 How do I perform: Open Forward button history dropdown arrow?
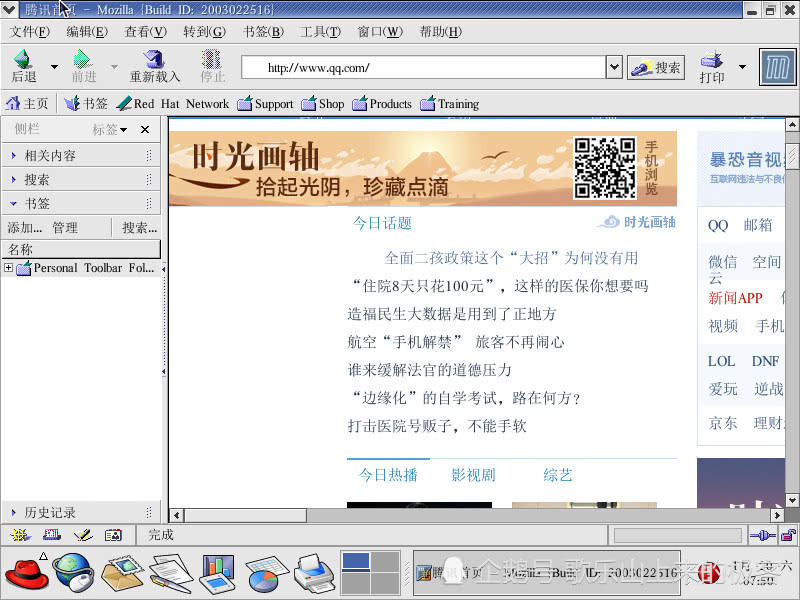114,67
